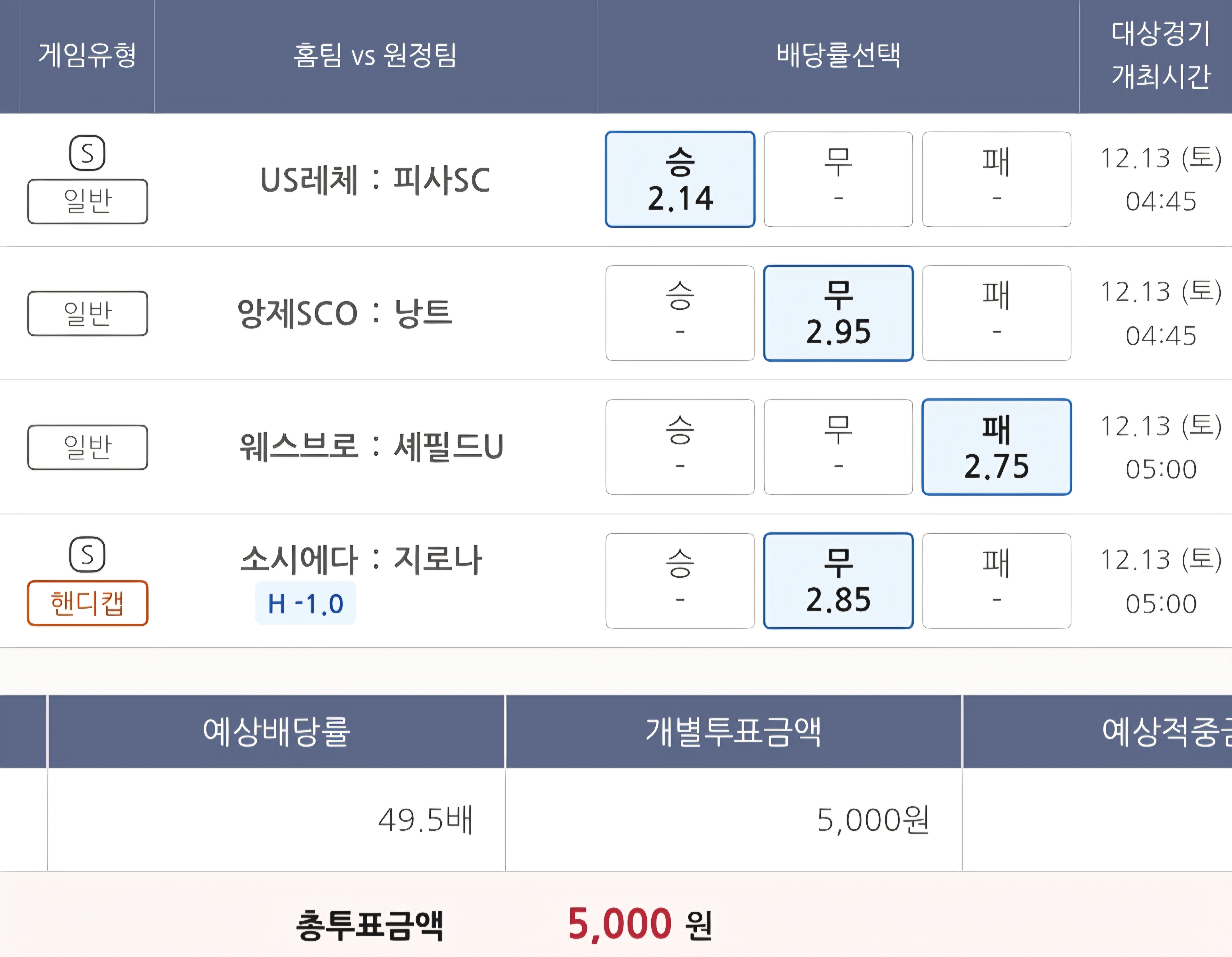Deselect 무 2.95 for 앙제SCO vs 낭트
The height and width of the screenshot is (957, 1232).
click(838, 313)
